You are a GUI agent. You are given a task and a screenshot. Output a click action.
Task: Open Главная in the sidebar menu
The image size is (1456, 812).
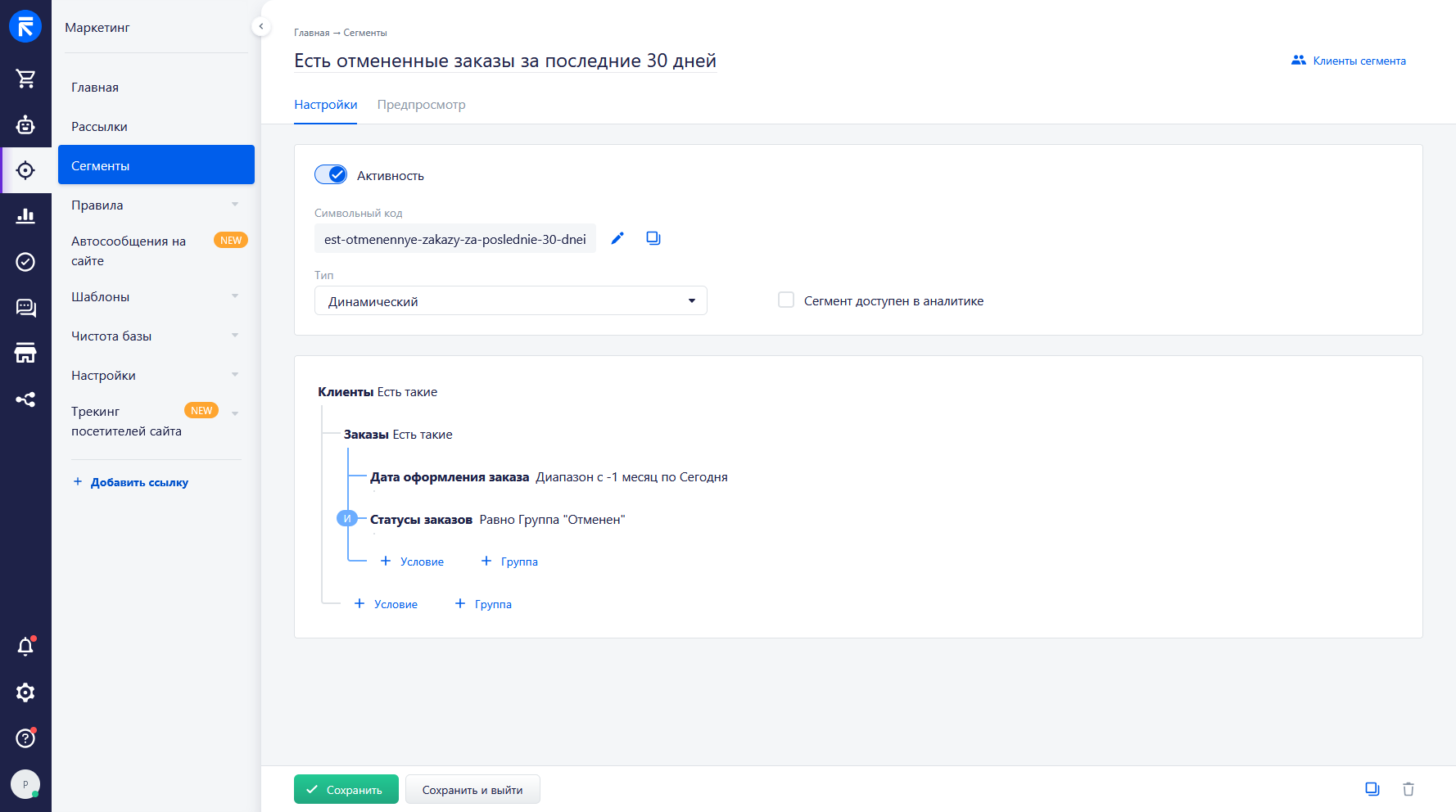point(156,88)
